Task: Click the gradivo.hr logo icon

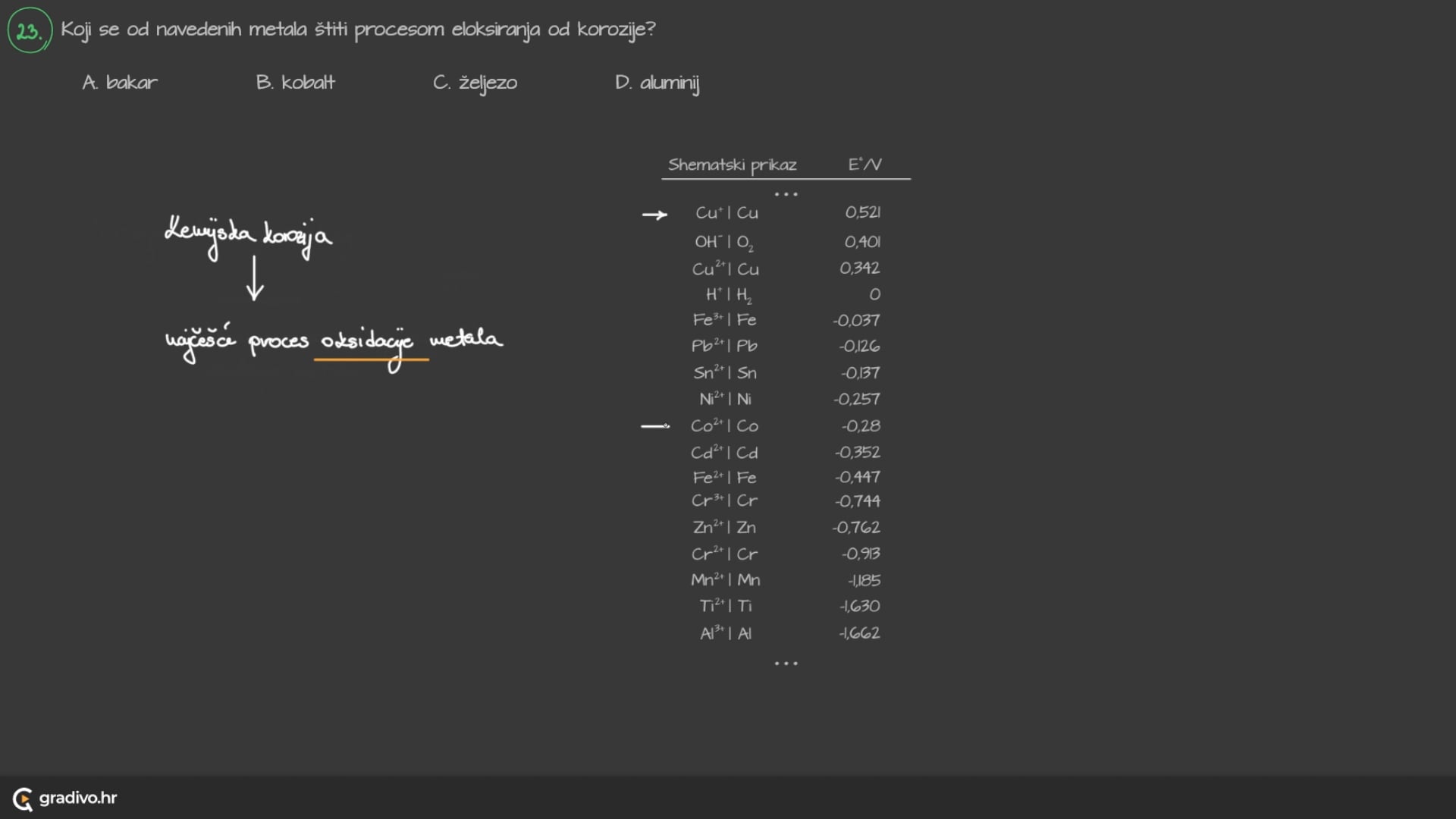Action: coord(23,799)
